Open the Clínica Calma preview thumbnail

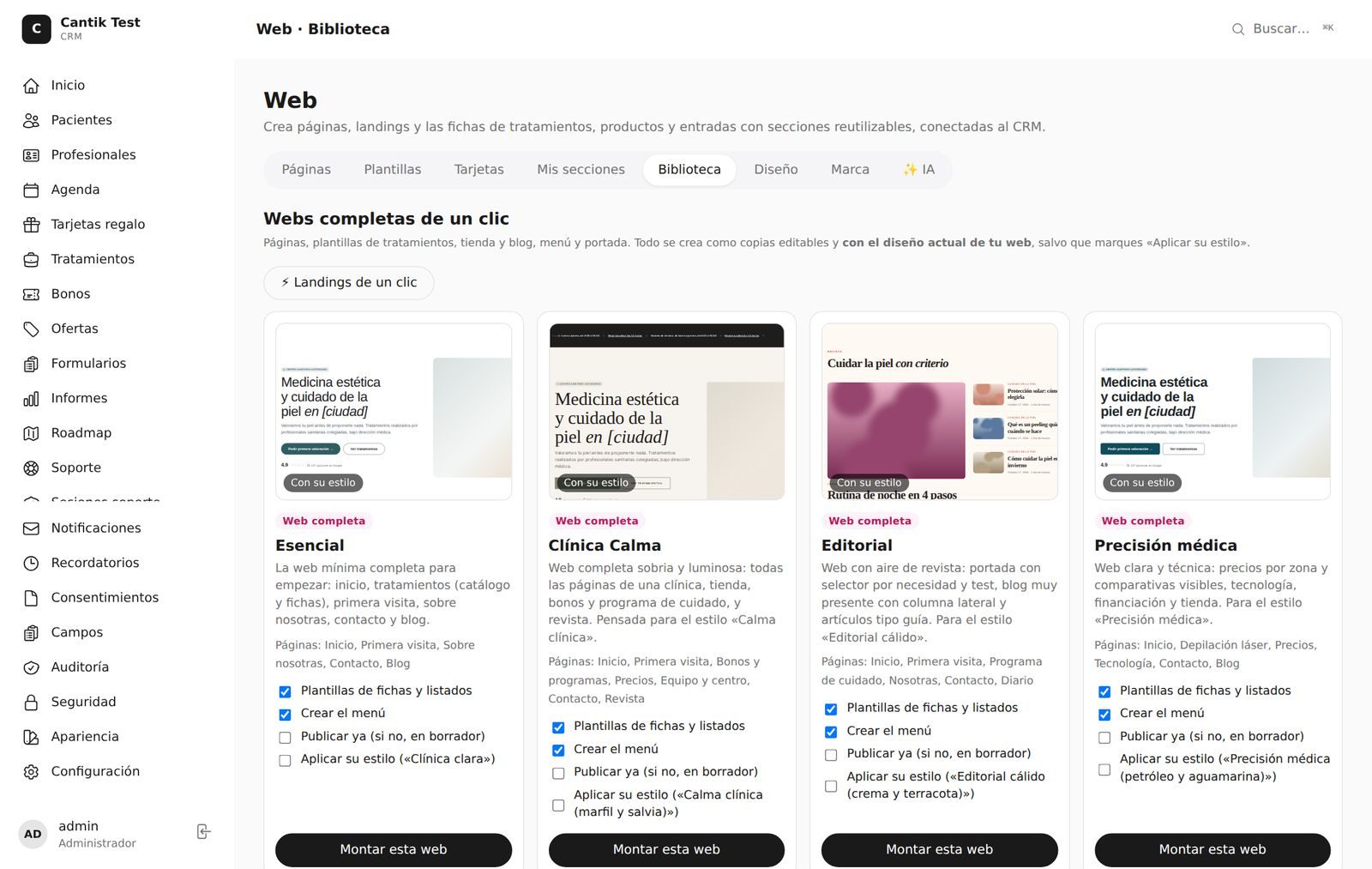[666, 412]
